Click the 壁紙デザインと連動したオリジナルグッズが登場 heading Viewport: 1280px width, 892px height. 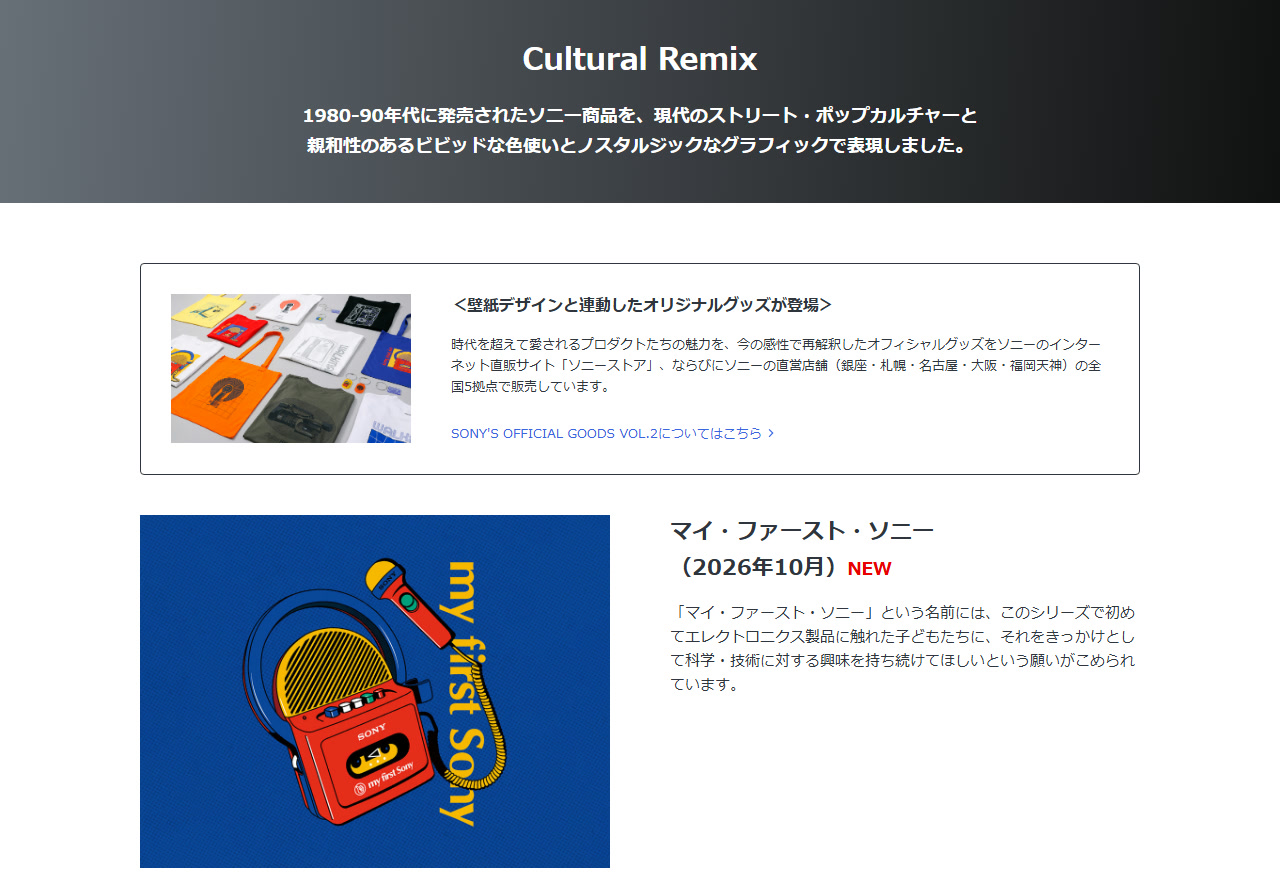[x=643, y=305]
